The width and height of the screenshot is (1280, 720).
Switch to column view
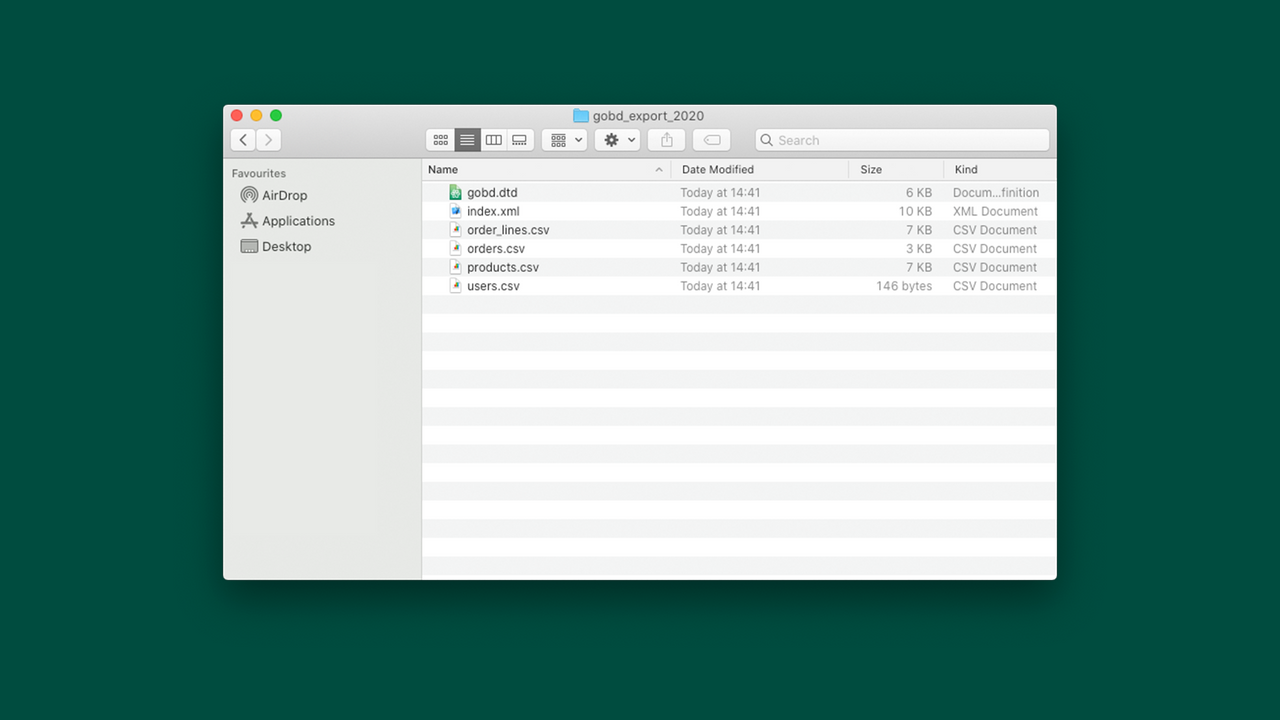coord(493,139)
